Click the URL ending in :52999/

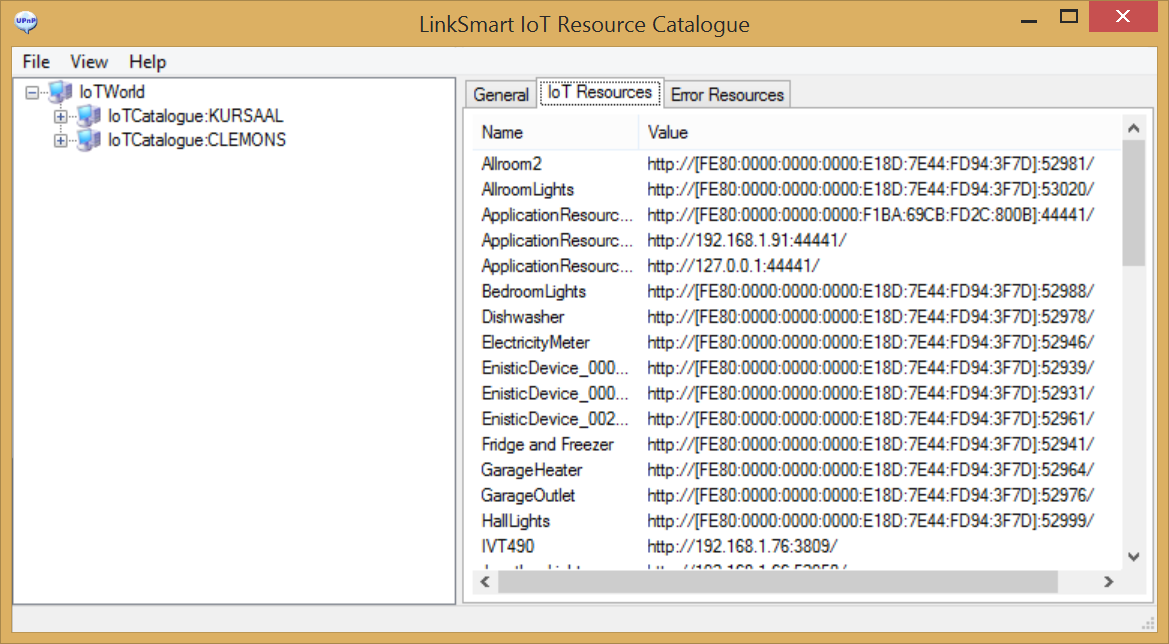(871, 520)
